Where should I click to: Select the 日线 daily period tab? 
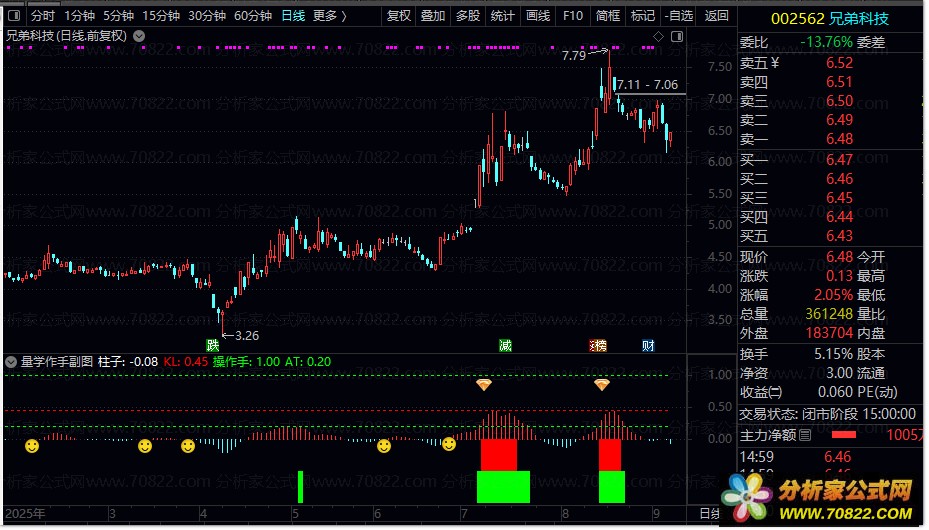coord(293,16)
